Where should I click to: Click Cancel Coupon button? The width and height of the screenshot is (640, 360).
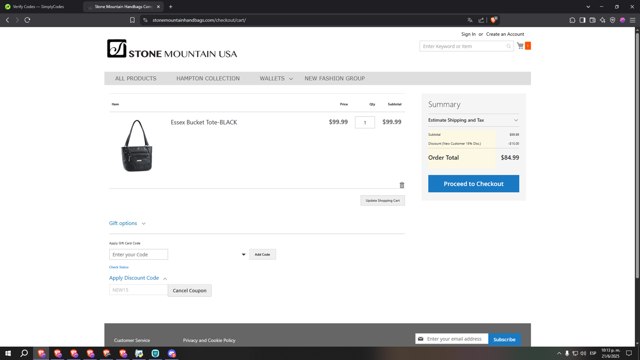(x=189, y=290)
